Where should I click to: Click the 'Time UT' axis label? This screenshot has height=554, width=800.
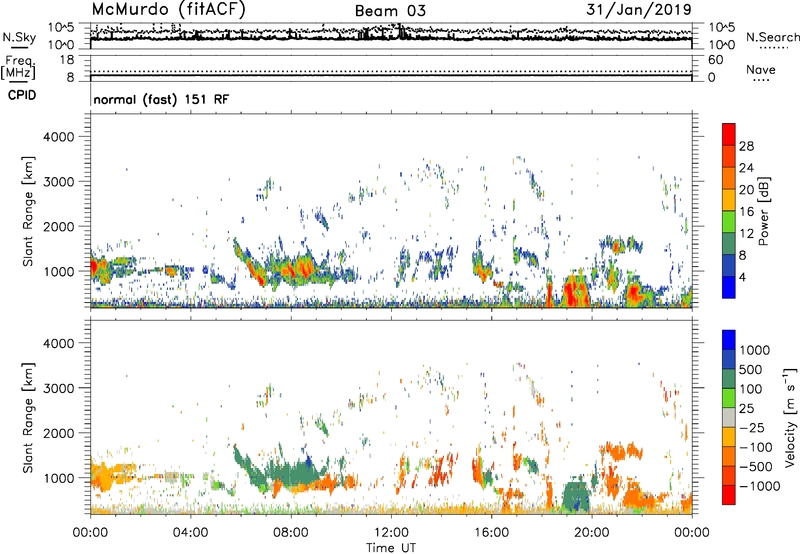(x=391, y=548)
